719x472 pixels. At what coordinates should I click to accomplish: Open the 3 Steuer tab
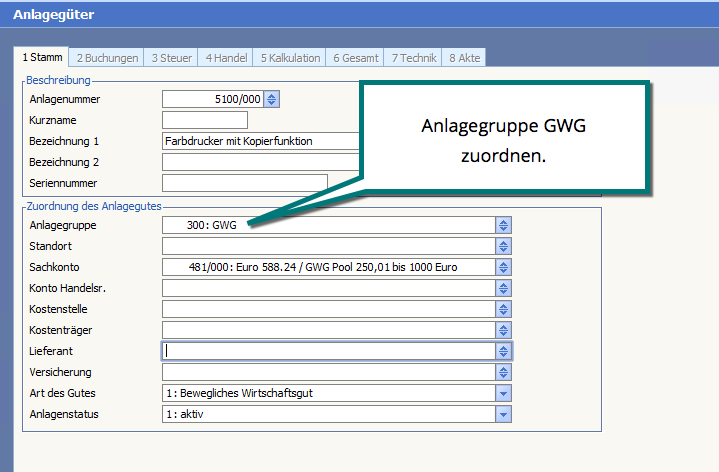(170, 58)
